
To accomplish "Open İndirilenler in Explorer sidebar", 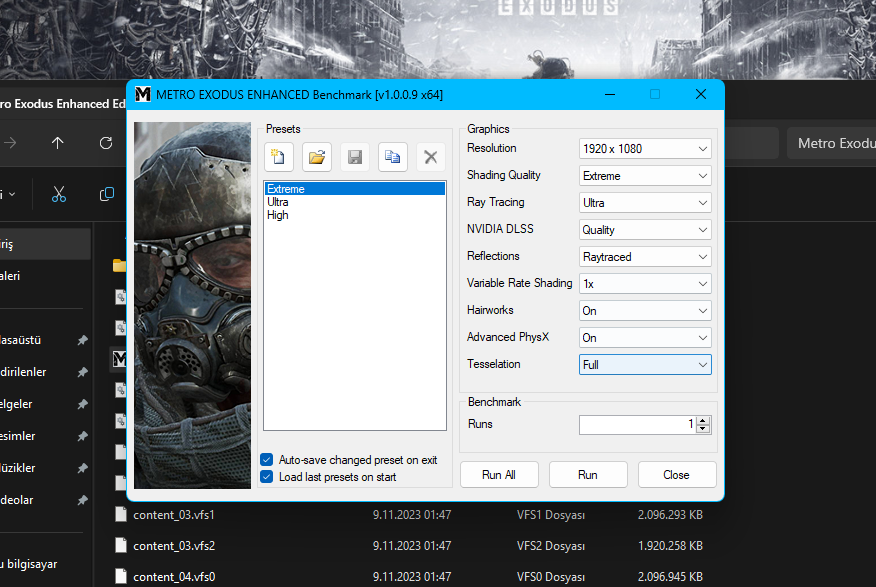I will [23, 372].
